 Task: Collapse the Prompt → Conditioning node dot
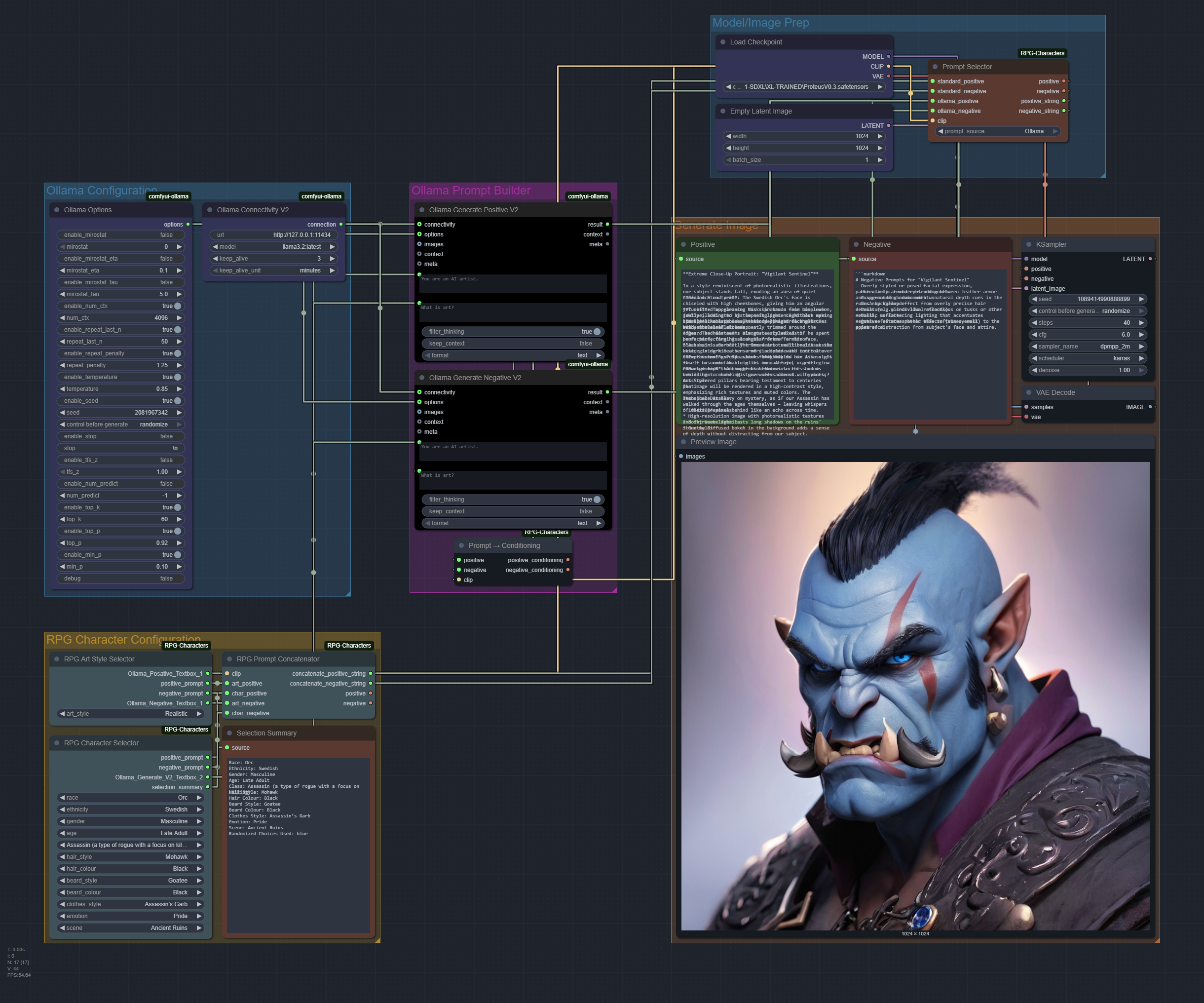[461, 545]
